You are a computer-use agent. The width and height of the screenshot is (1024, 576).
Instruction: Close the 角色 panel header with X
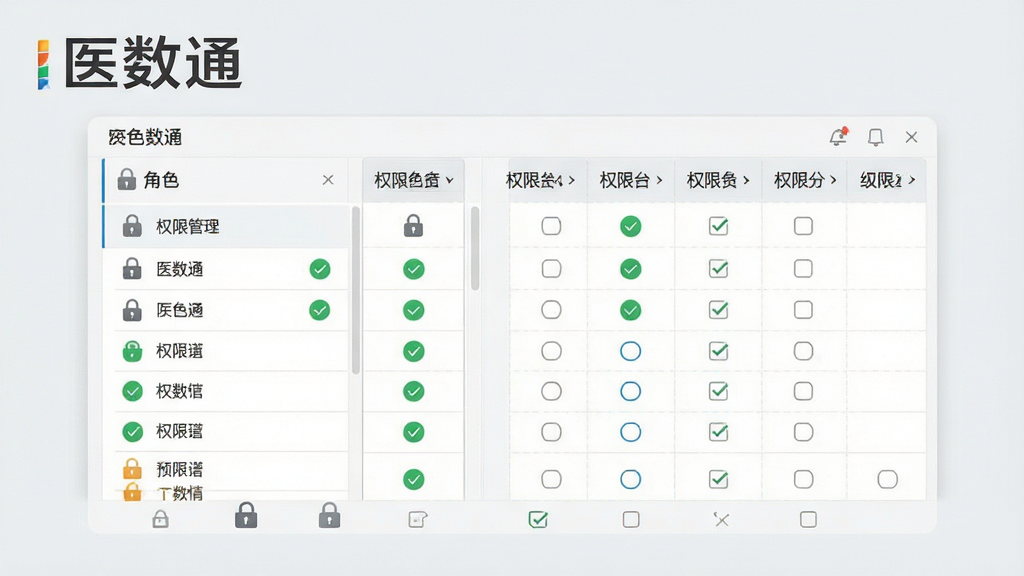tap(328, 180)
